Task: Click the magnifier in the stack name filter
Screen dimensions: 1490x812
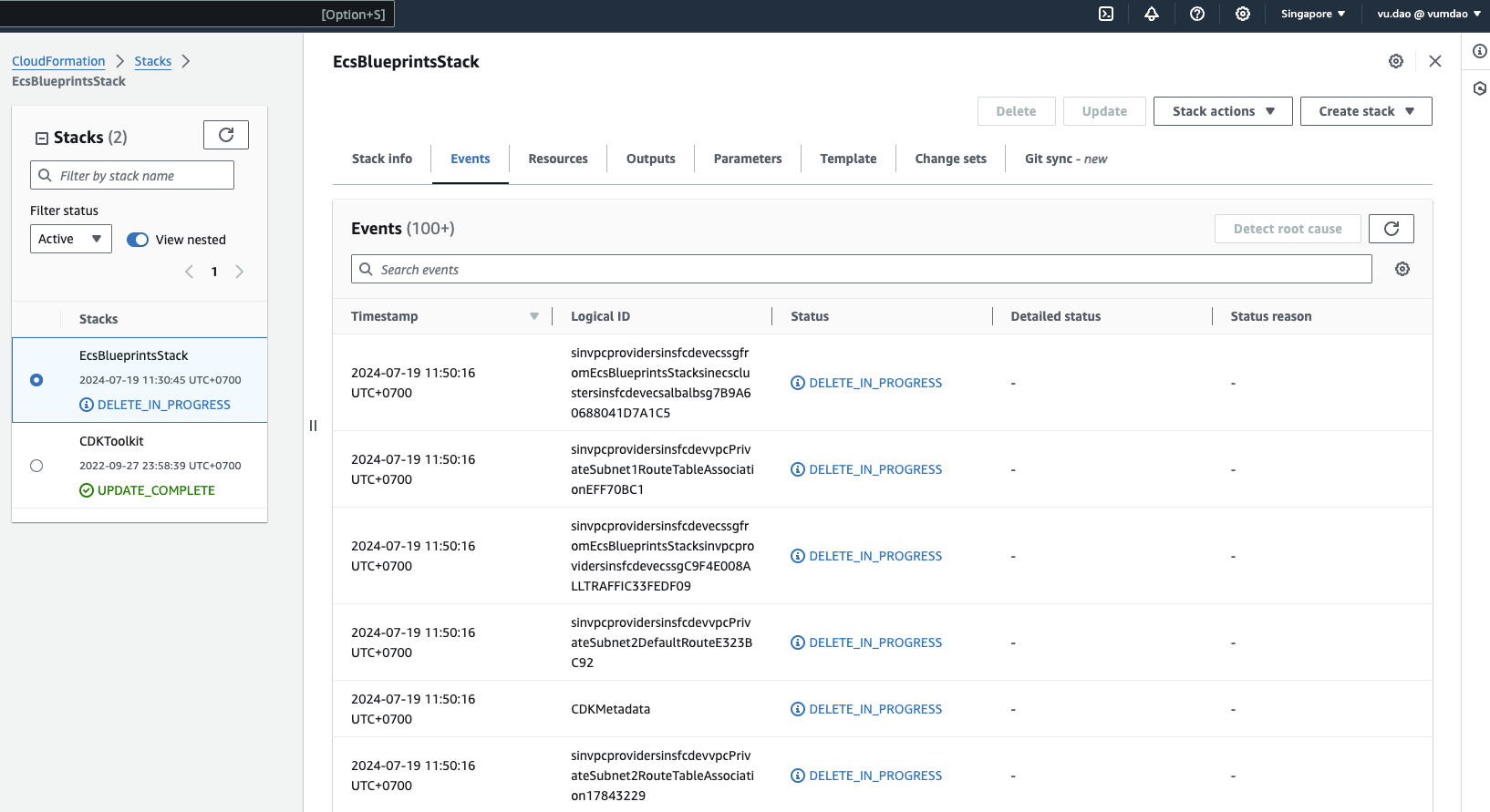Action: pos(45,175)
